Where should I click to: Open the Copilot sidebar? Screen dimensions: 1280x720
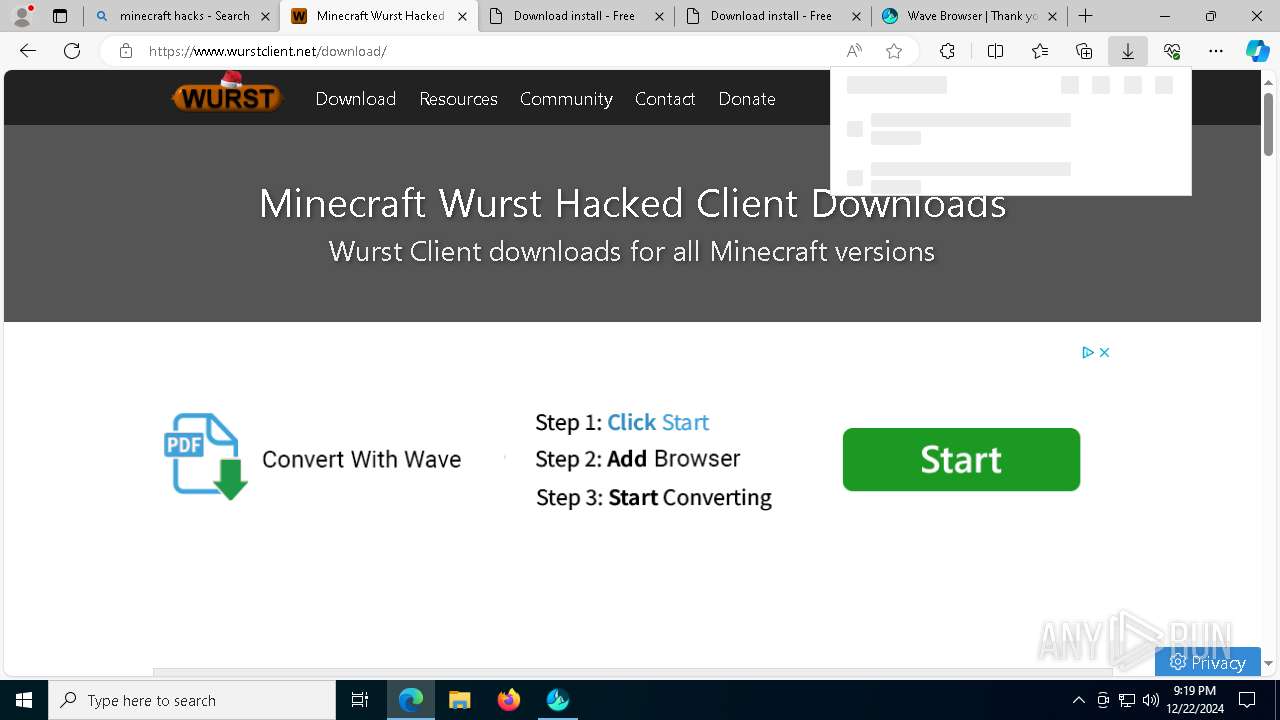pos(1257,51)
